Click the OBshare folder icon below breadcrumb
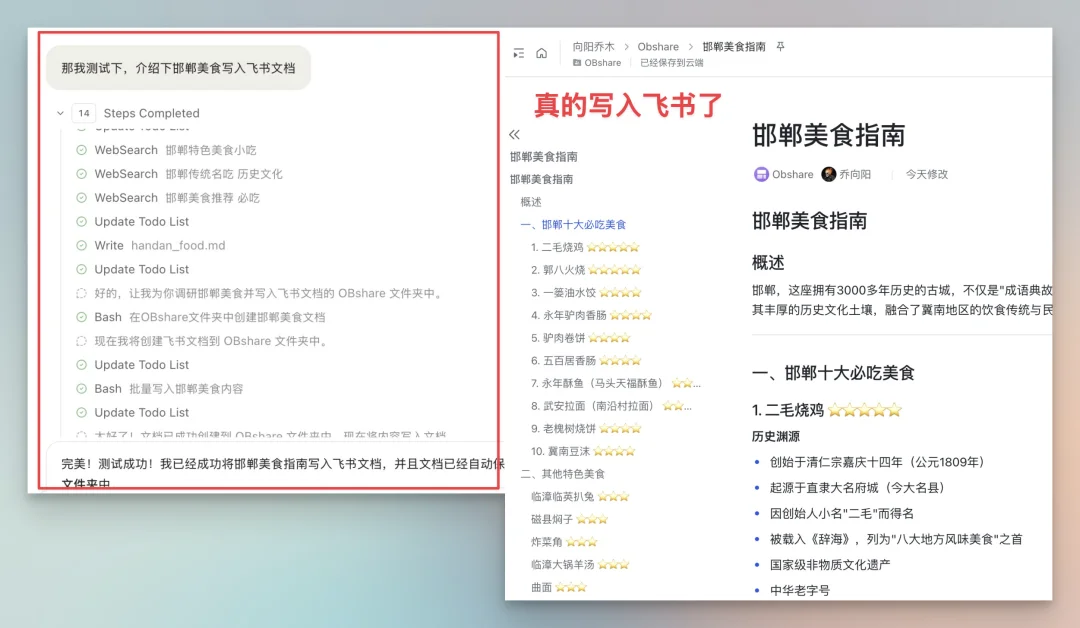1080x628 pixels. pos(576,63)
